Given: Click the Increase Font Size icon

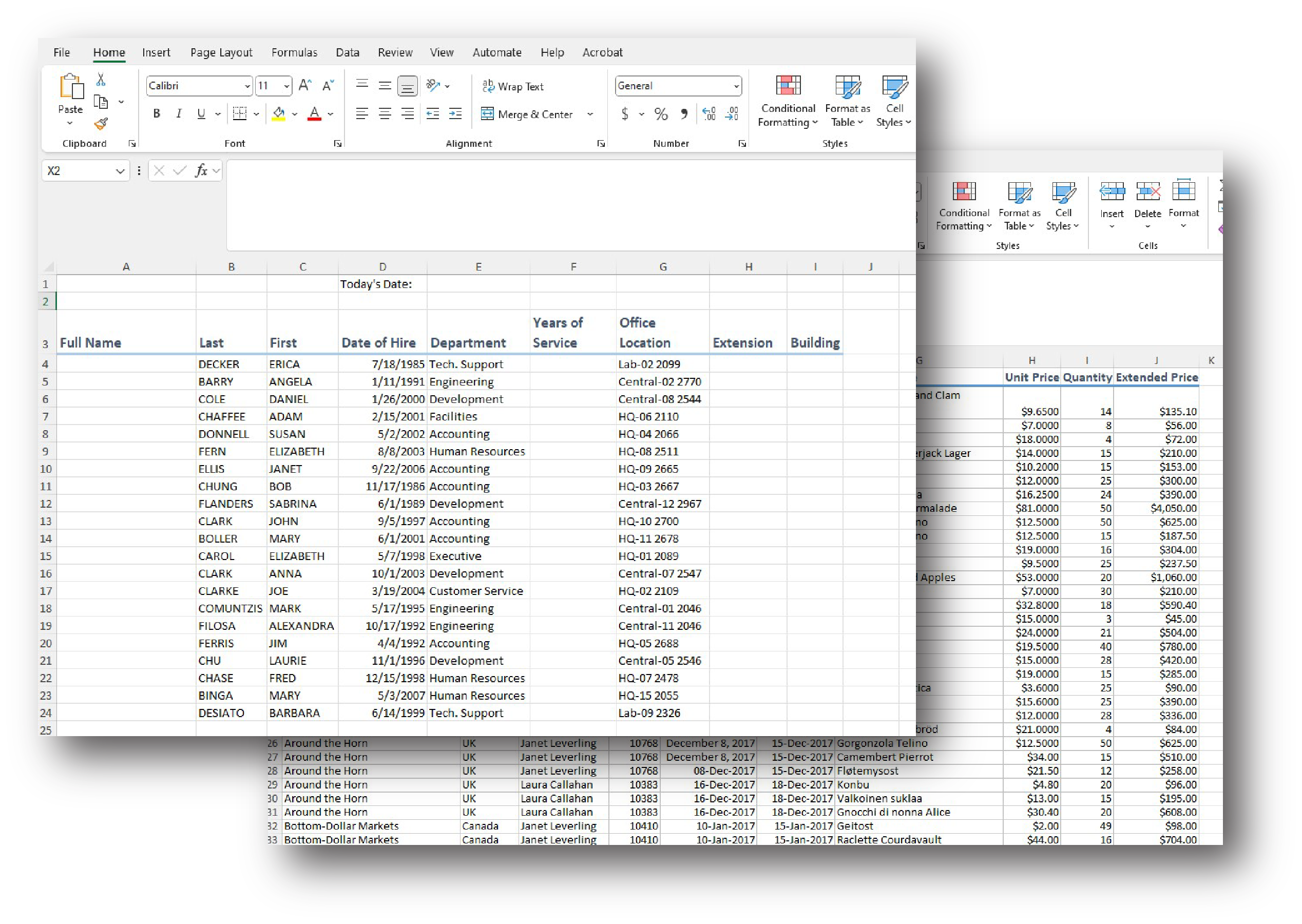Looking at the screenshot, I should (x=305, y=86).
